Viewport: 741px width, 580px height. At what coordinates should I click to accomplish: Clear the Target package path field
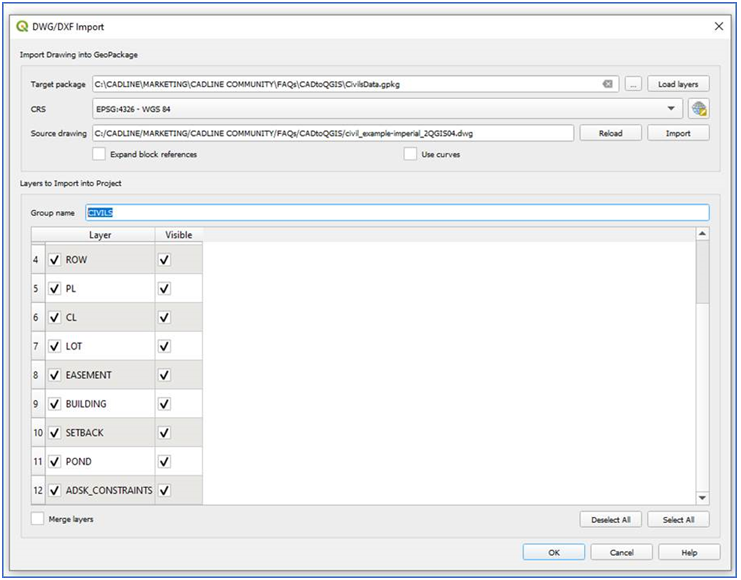click(x=607, y=84)
